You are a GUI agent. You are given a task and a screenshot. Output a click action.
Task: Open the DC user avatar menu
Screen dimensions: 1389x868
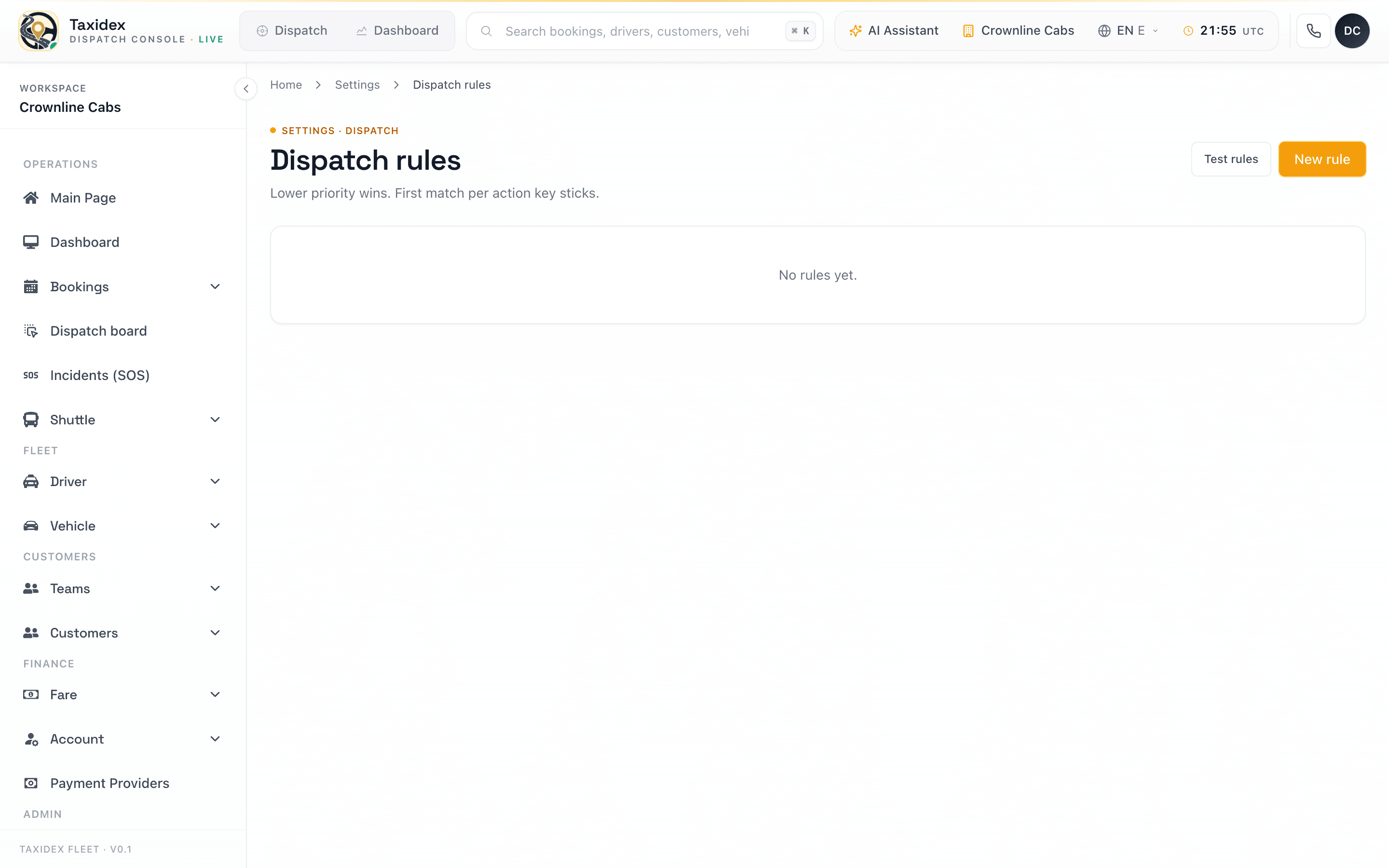tap(1352, 31)
